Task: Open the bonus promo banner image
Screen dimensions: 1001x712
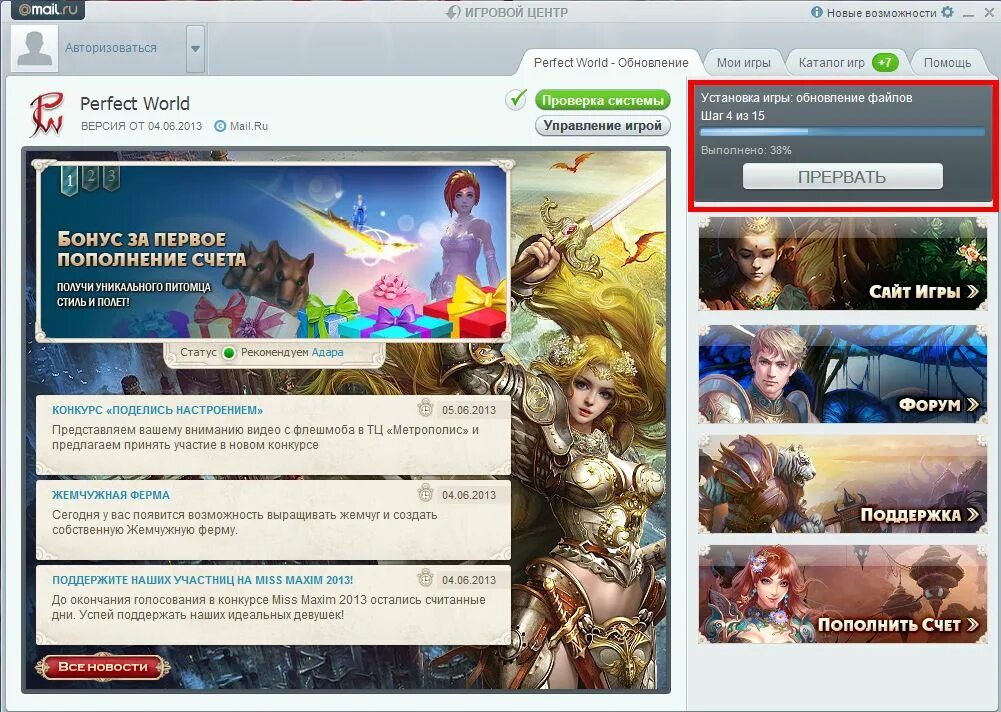Action: 274,252
